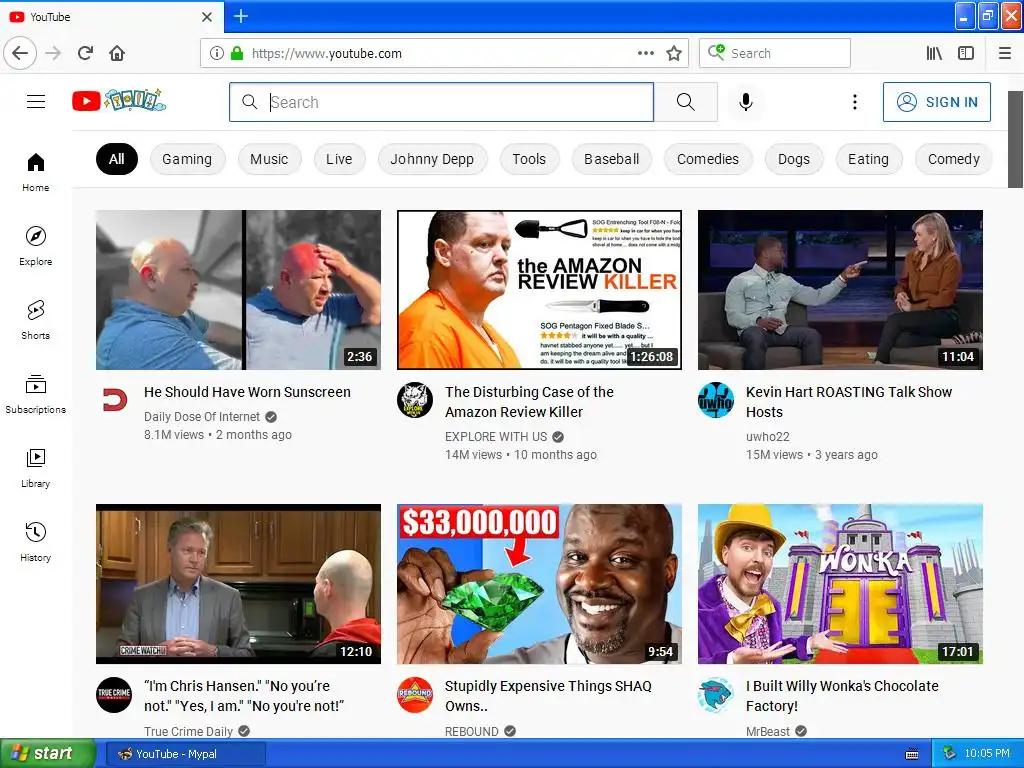
Task: Open title Kevin Hart ROASTING Talk Show Hosts
Action: tap(849, 402)
